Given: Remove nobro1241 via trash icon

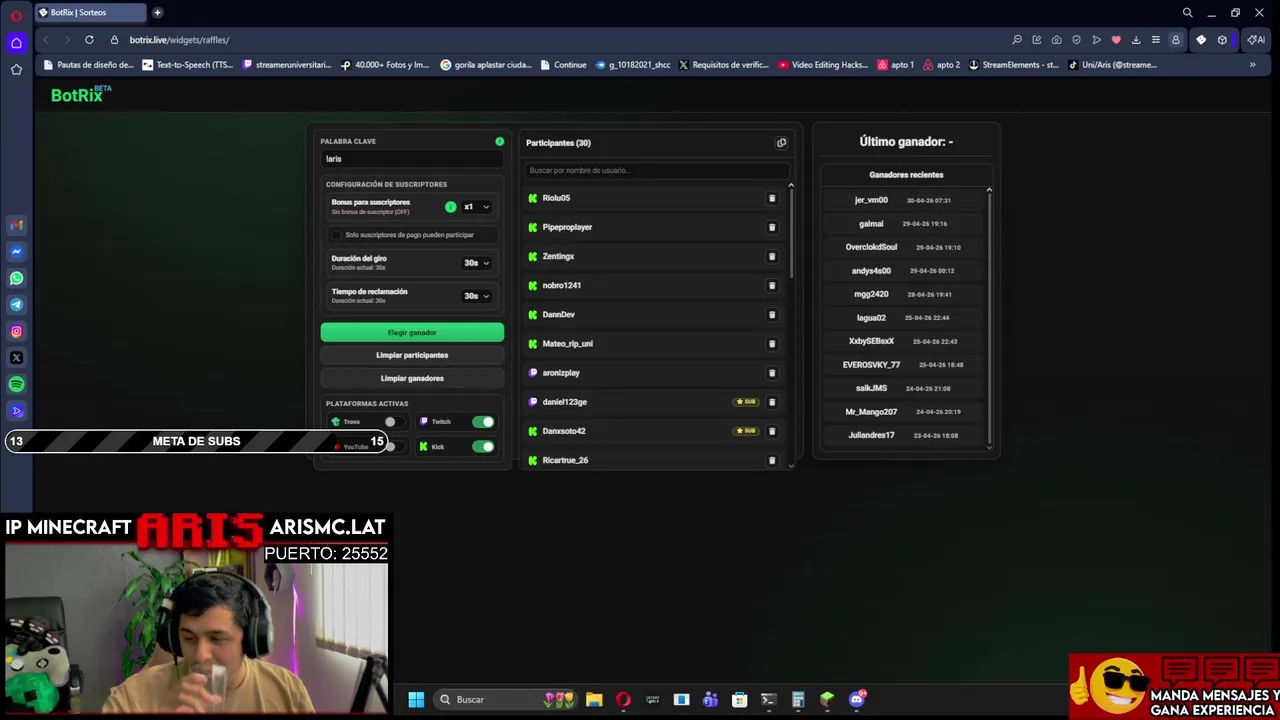Looking at the screenshot, I should pos(771,285).
